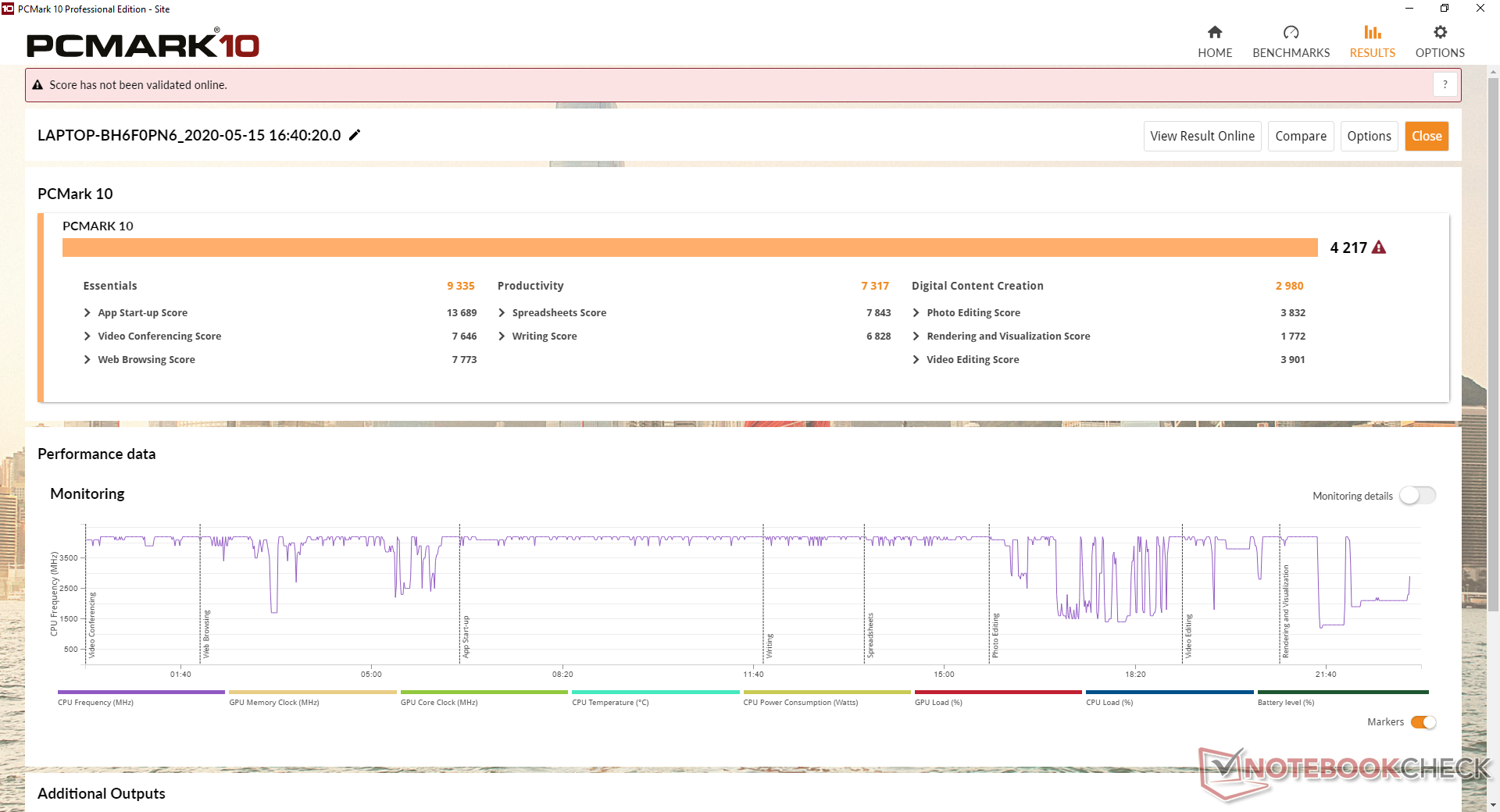Select the CPU Frequency purple legend swatch
This screenshot has height=812, width=1500.
141,692
